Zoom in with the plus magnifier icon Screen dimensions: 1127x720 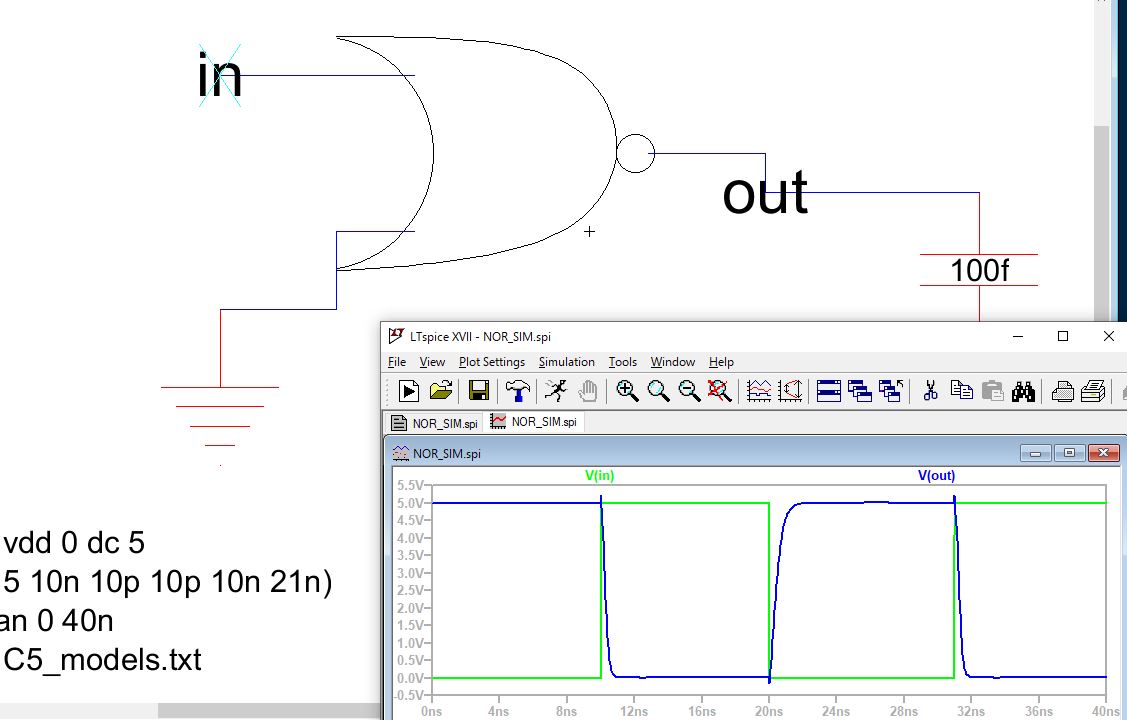tap(627, 391)
